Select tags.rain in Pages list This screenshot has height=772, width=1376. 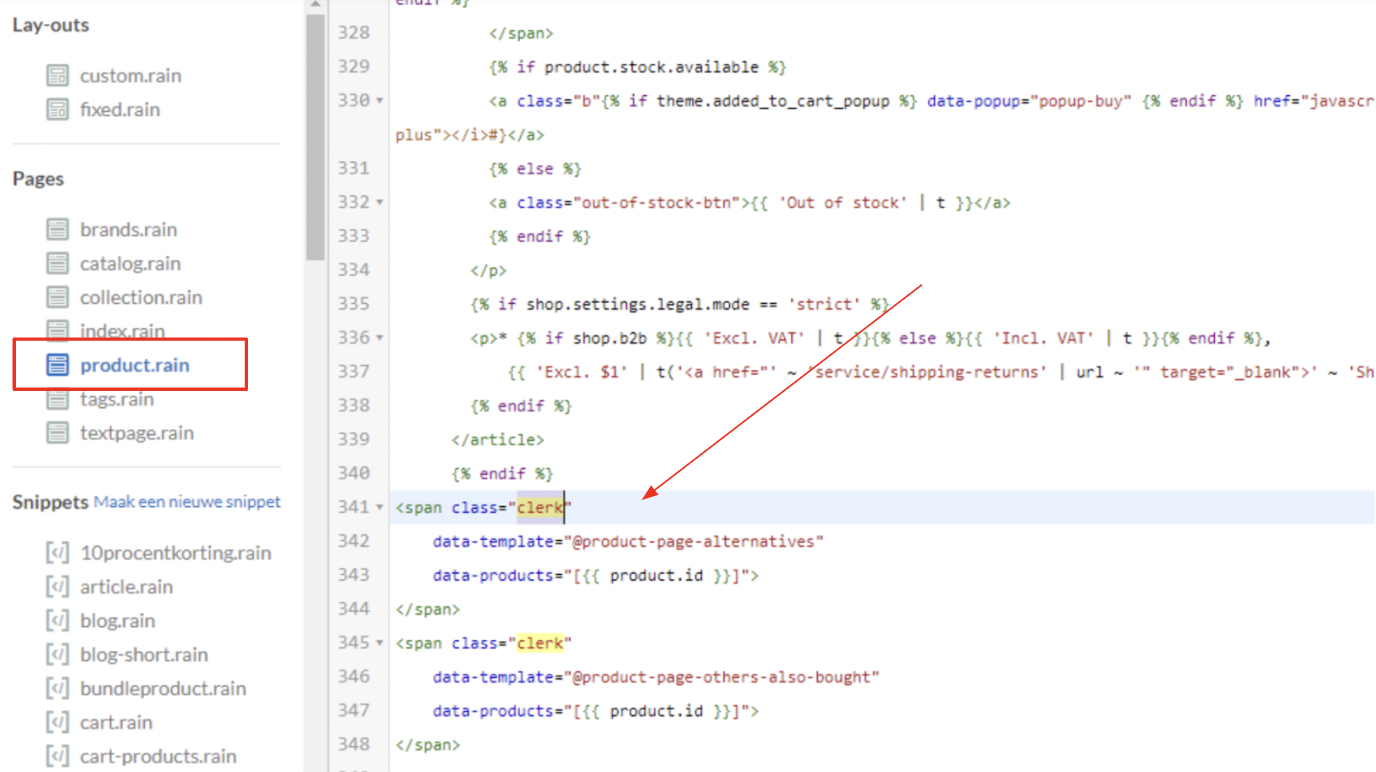(x=117, y=400)
